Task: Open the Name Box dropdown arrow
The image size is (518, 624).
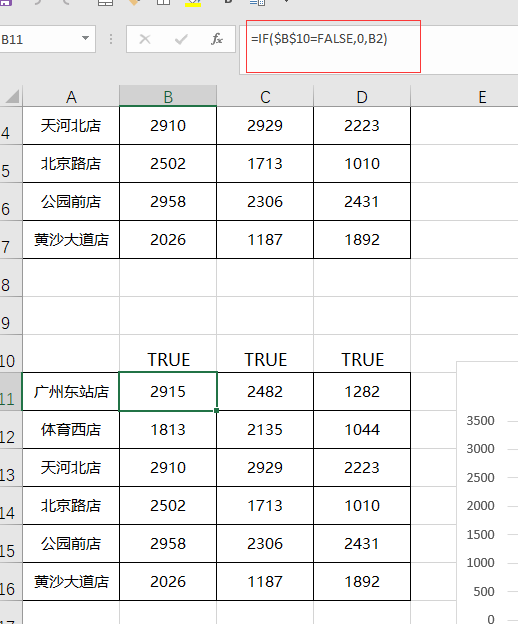Action: (85, 39)
